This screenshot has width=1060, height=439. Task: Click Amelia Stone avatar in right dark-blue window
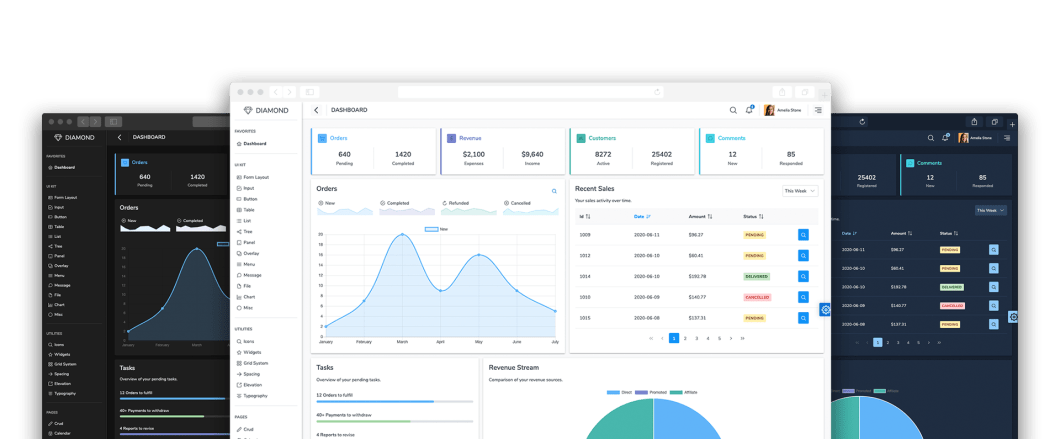pos(963,138)
